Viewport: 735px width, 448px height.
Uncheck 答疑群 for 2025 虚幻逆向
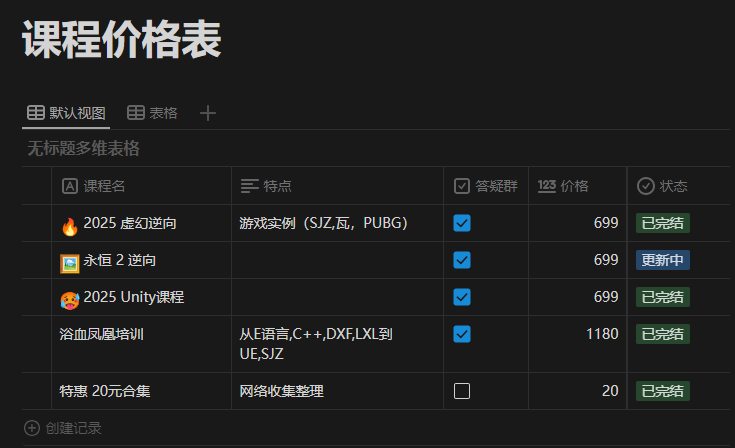462,223
